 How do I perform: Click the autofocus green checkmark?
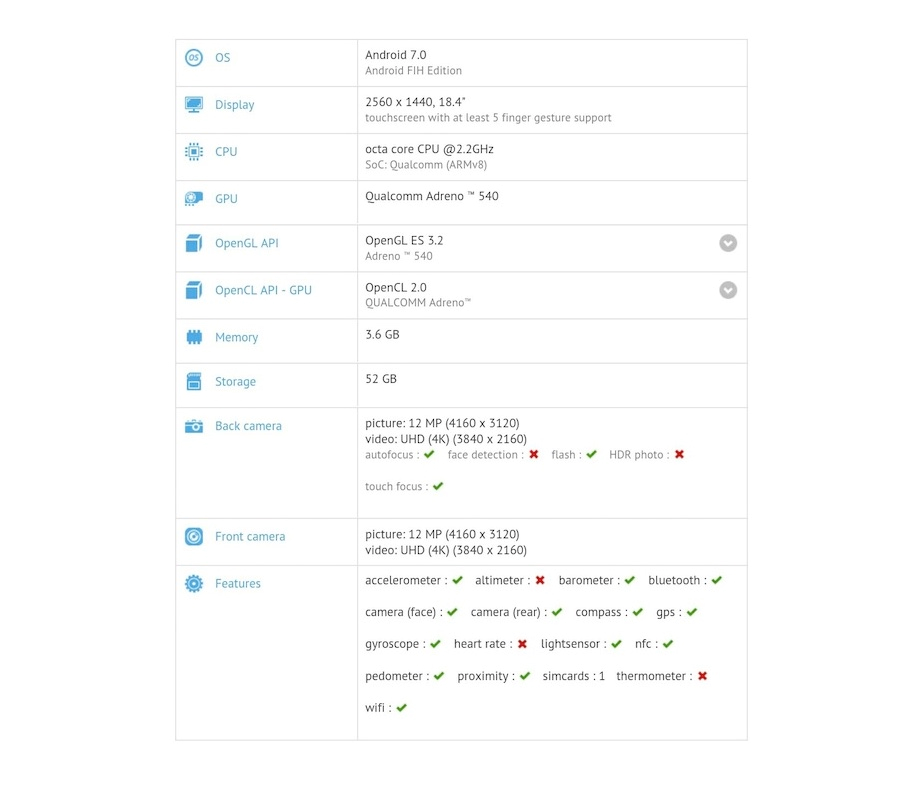click(429, 455)
